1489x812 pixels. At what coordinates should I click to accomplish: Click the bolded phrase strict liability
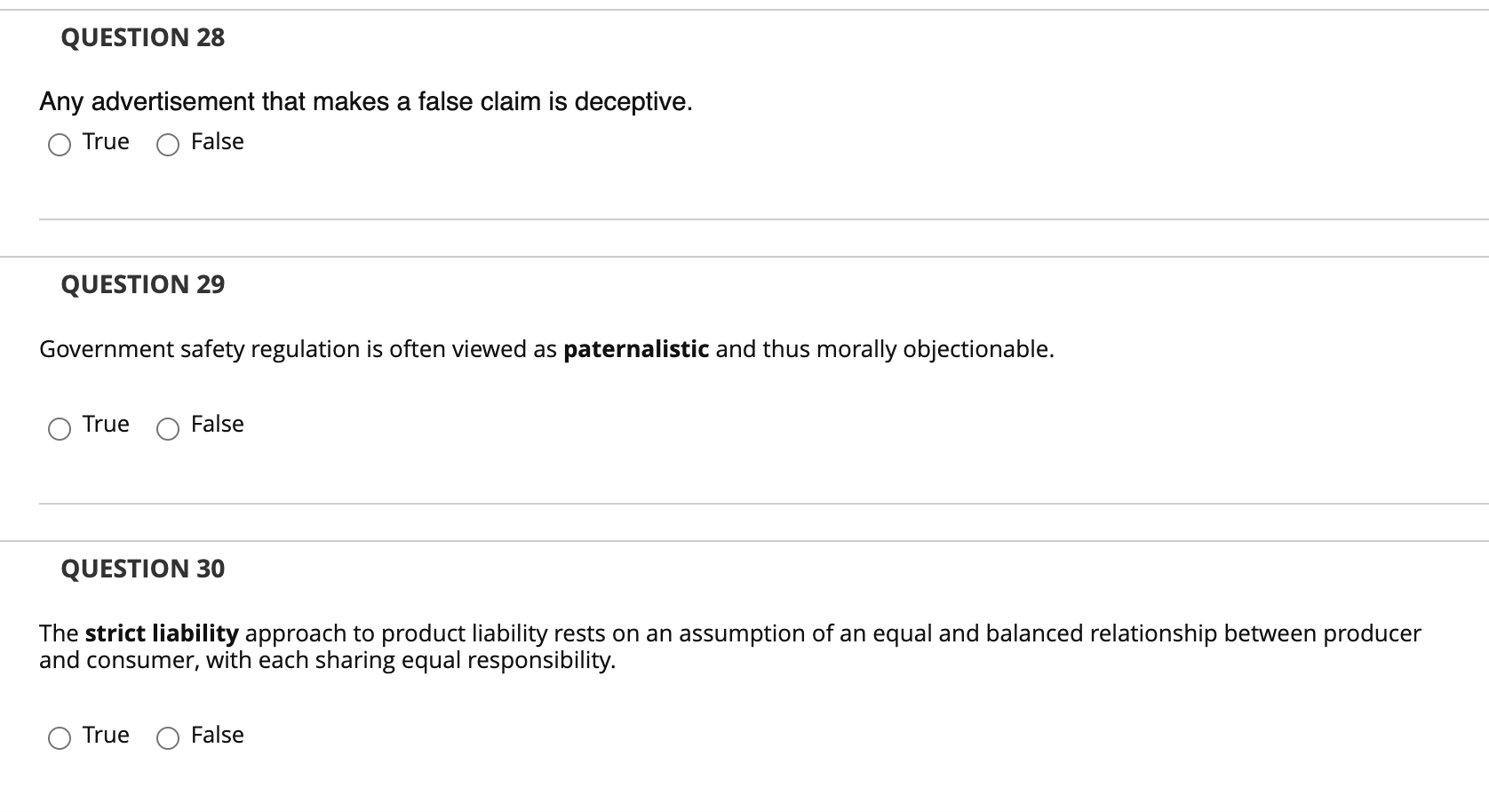[x=160, y=633]
